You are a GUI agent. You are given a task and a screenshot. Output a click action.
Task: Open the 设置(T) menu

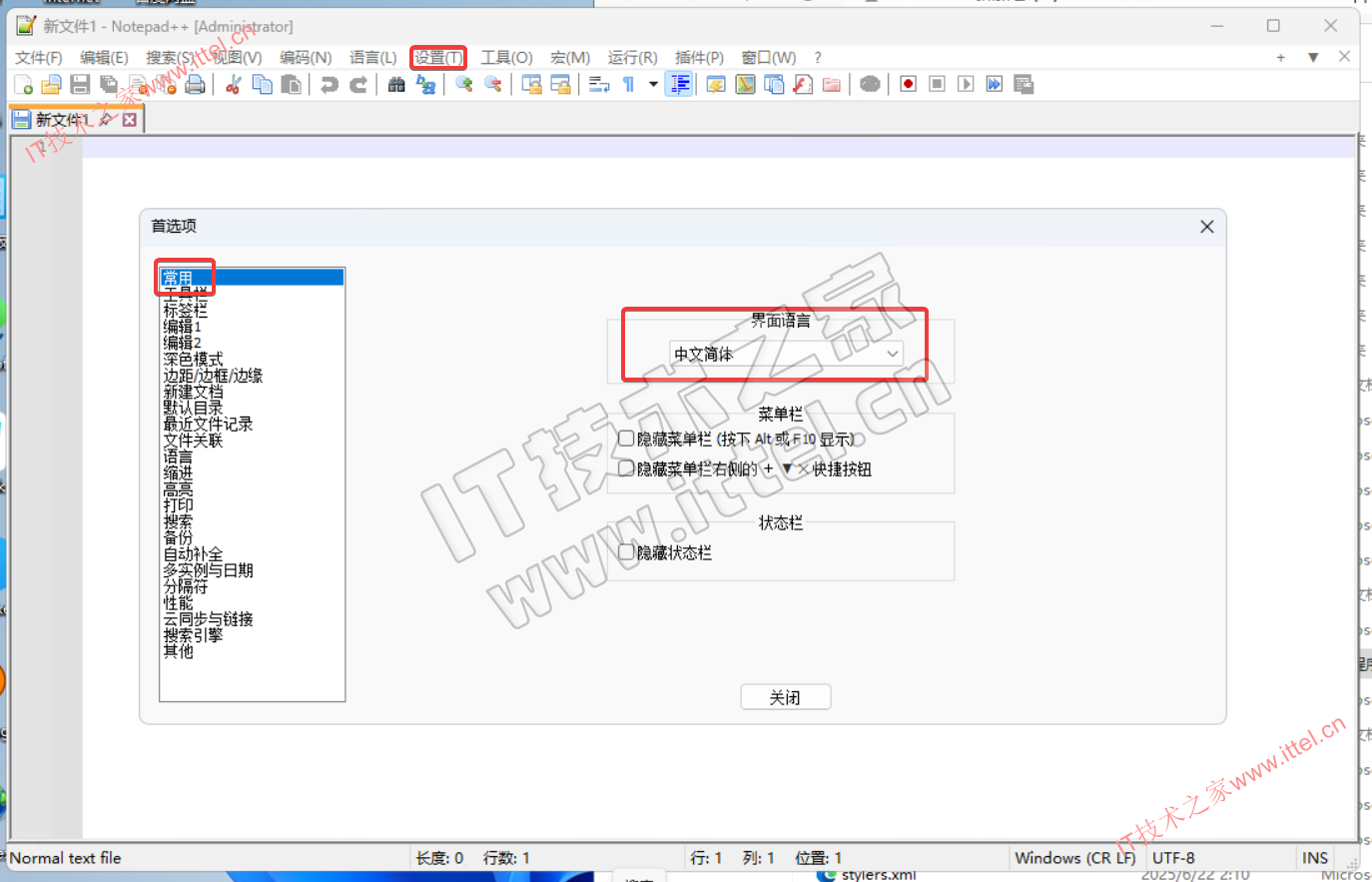pyautogui.click(x=438, y=58)
